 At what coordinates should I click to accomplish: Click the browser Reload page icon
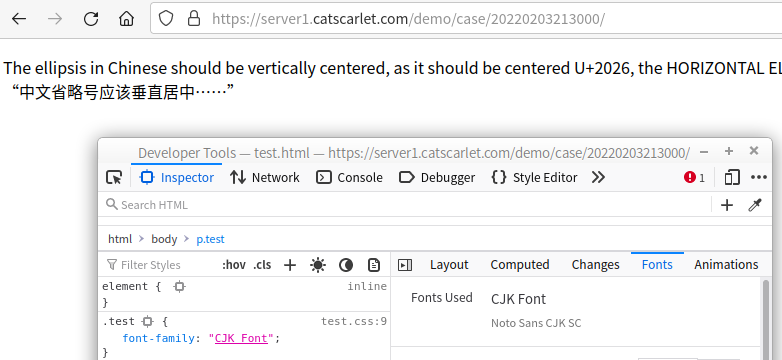91,19
